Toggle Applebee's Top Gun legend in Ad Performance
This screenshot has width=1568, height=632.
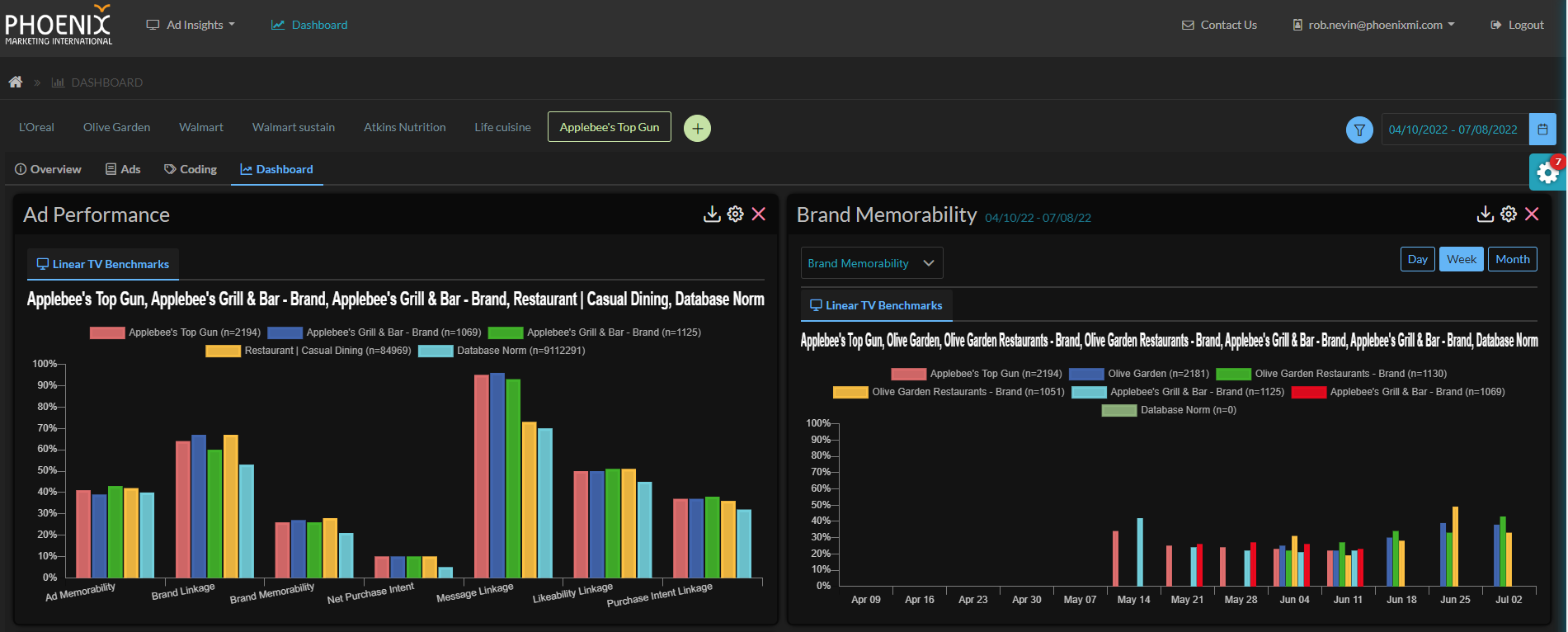click(175, 333)
